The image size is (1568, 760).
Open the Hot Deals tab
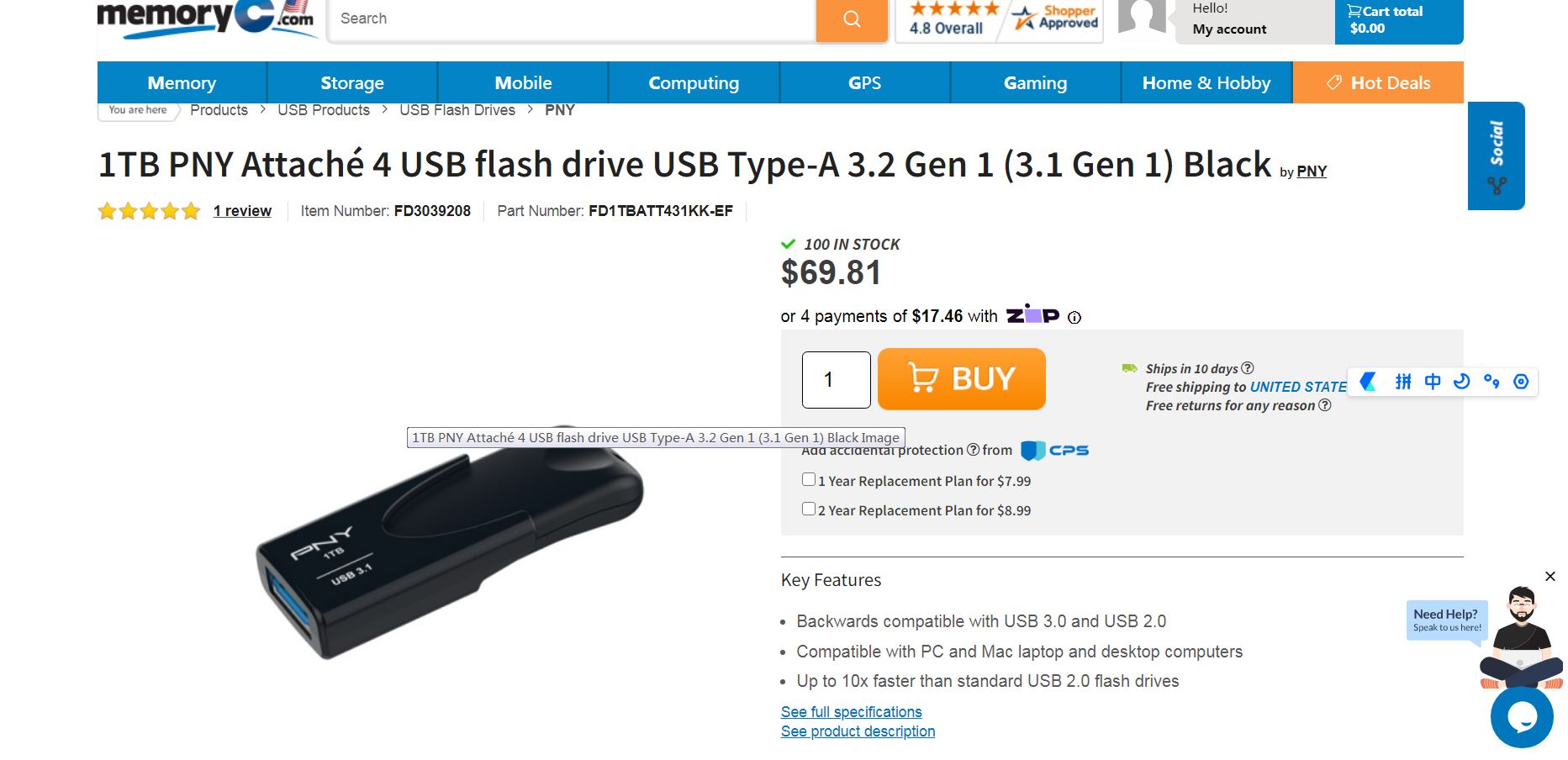pyautogui.click(x=1378, y=83)
